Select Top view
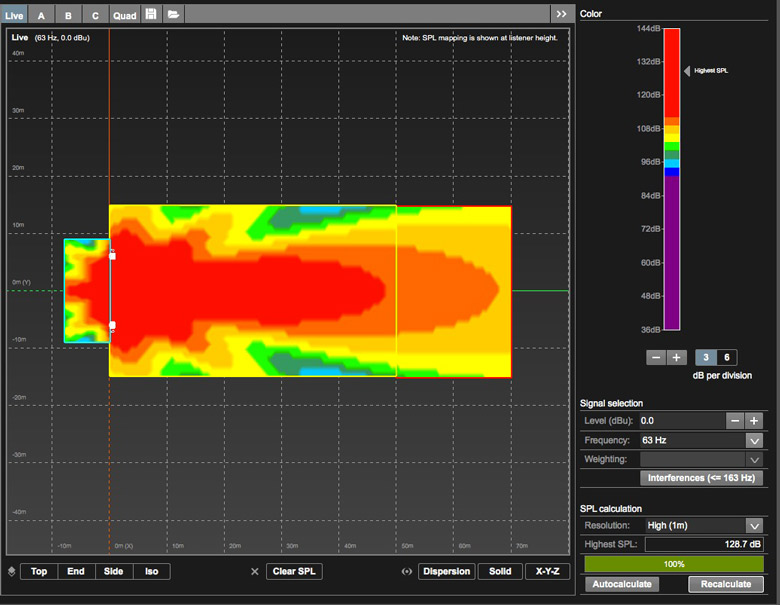 tap(39, 571)
